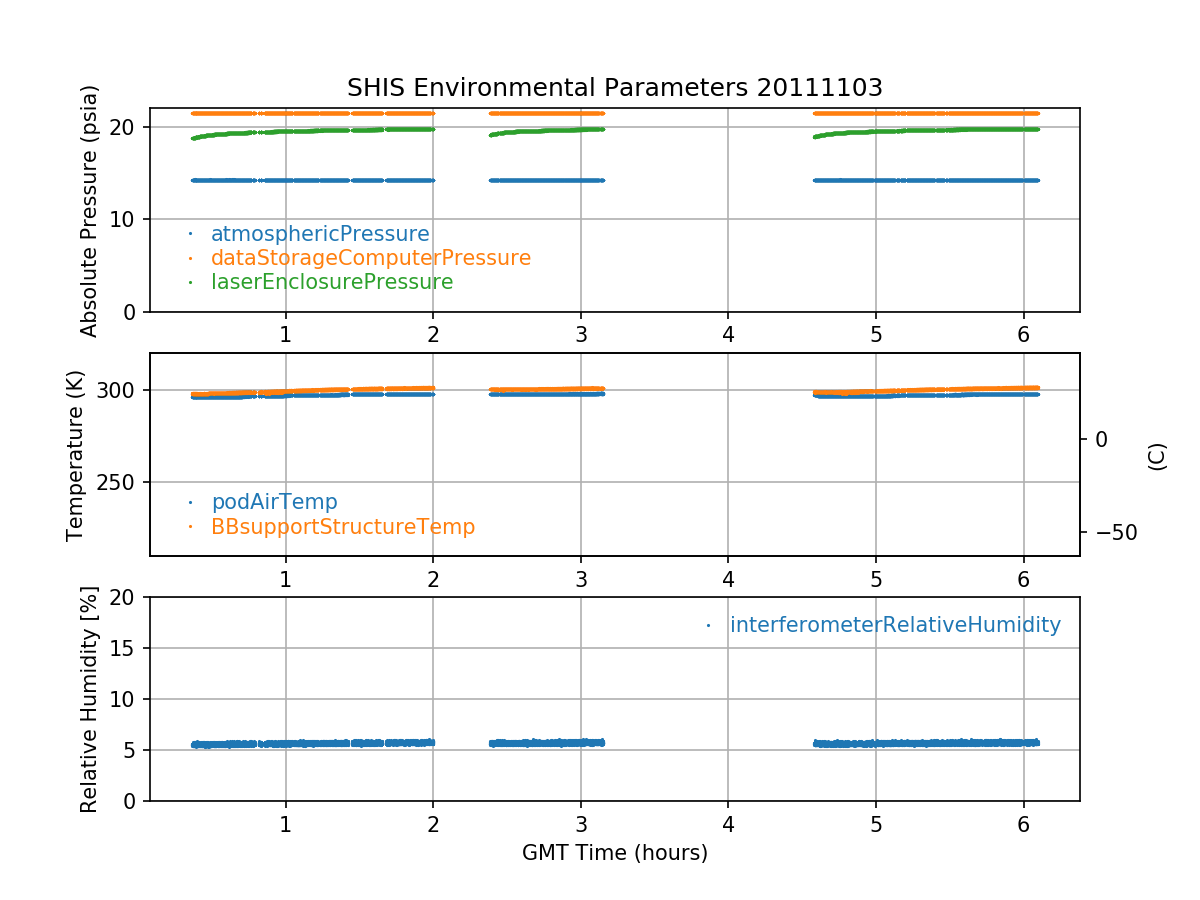Viewport: 1200px width, 900px height.
Task: Click the (C) secondary axis label
Action: coord(1157,456)
